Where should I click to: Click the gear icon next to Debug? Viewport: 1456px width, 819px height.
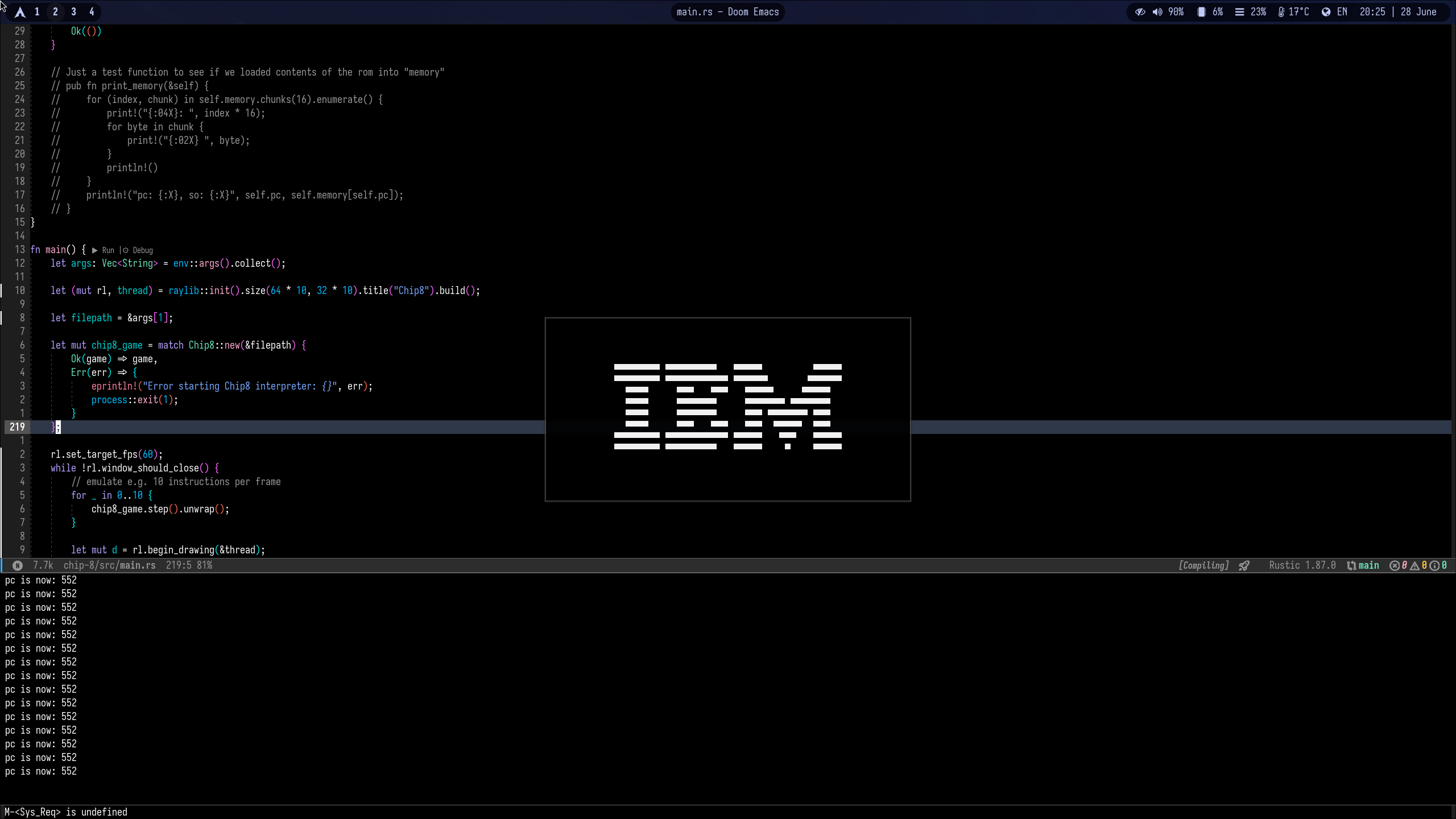126,250
